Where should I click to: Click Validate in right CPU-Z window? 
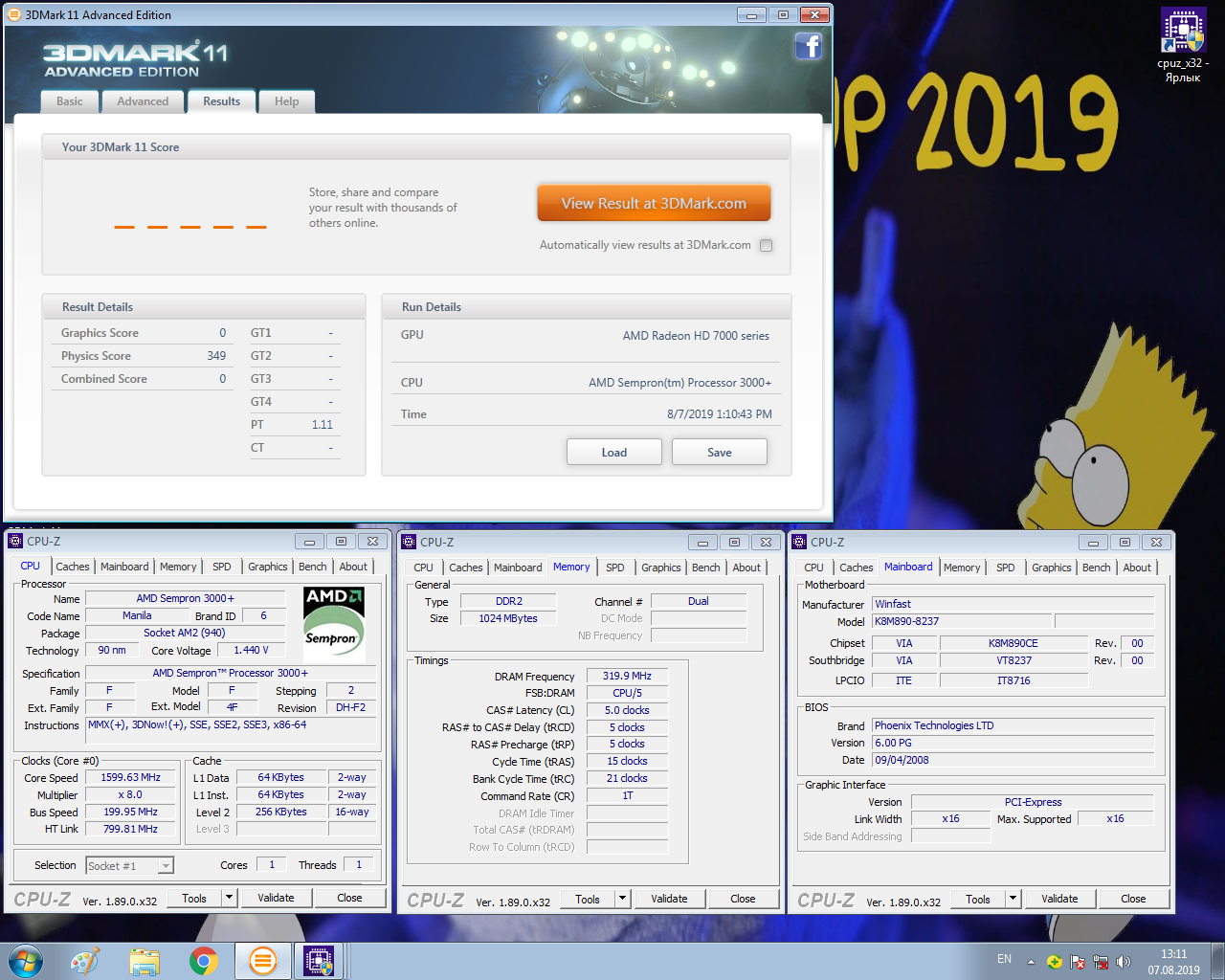(1059, 899)
